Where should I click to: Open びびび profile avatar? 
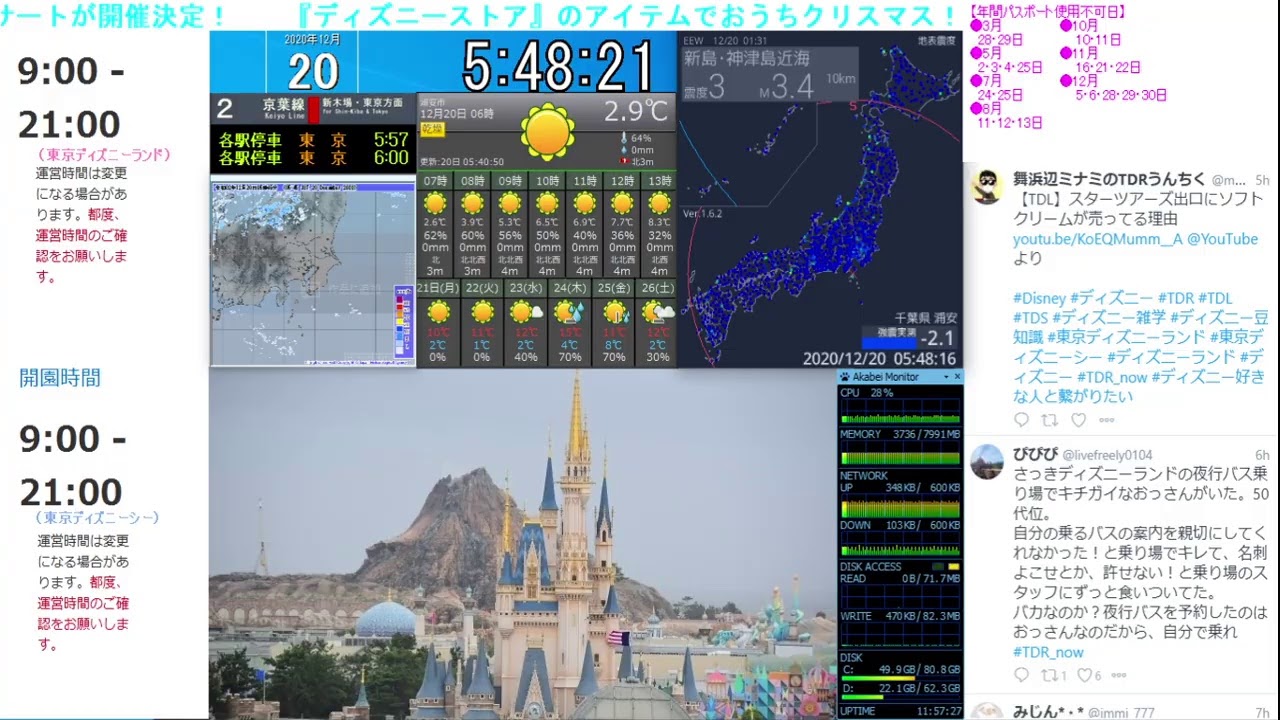coord(987,462)
